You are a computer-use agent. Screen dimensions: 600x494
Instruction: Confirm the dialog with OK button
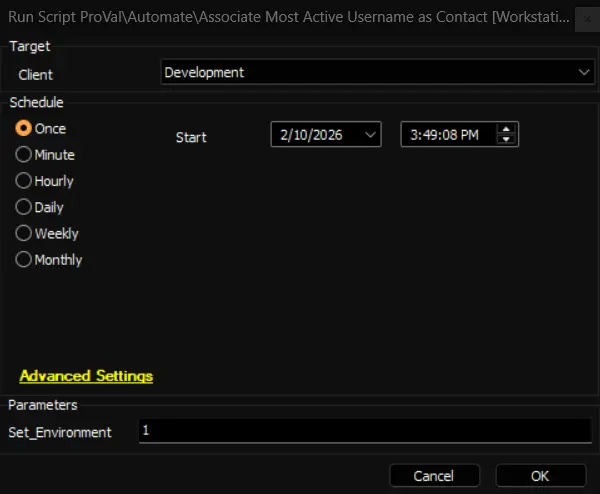(x=540, y=476)
